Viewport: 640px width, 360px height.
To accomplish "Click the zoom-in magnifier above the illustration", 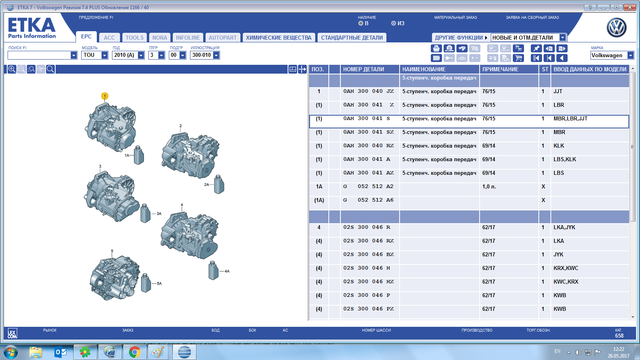I will tap(12, 69).
